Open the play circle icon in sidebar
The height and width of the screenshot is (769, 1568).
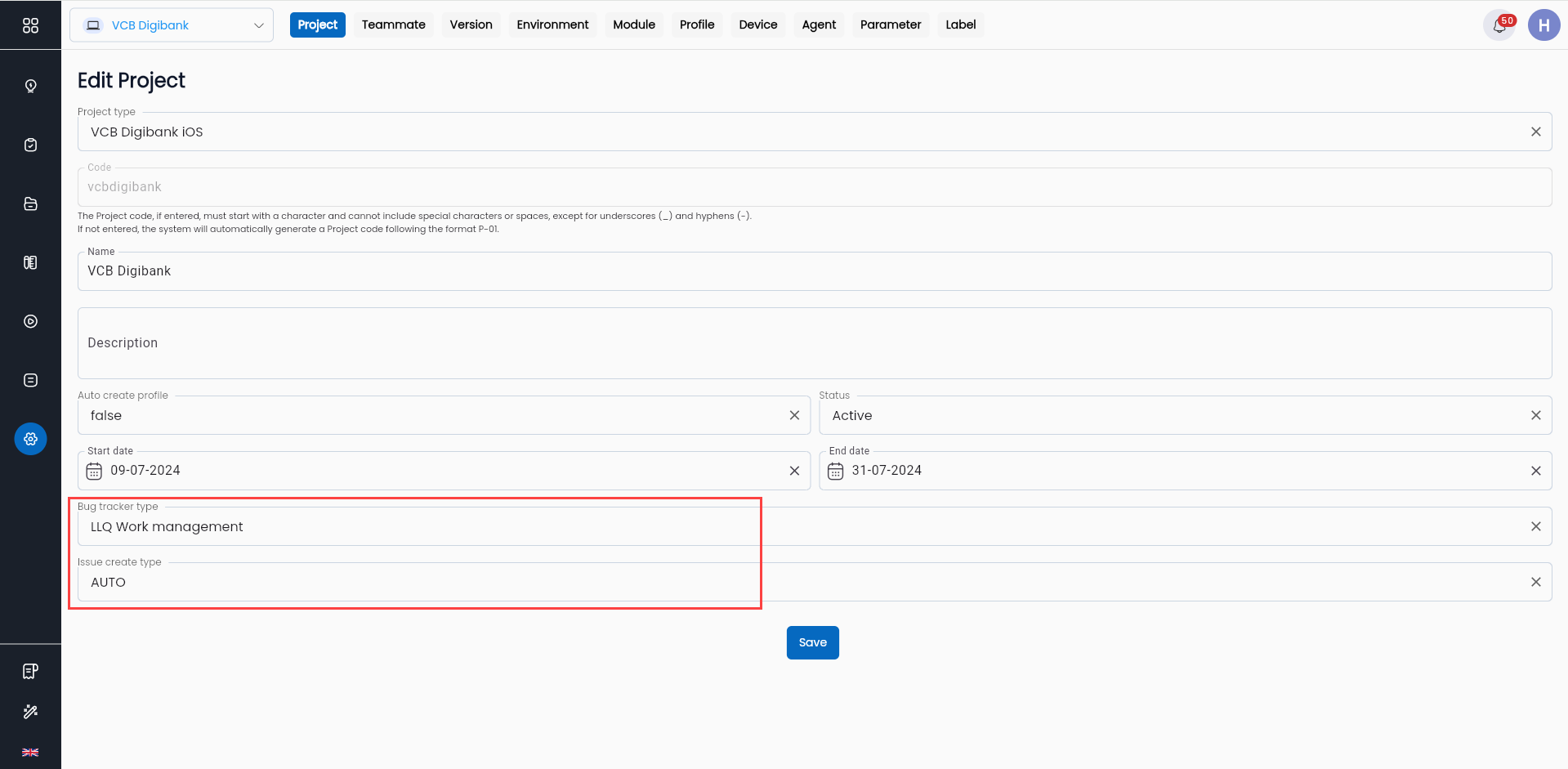click(30, 321)
